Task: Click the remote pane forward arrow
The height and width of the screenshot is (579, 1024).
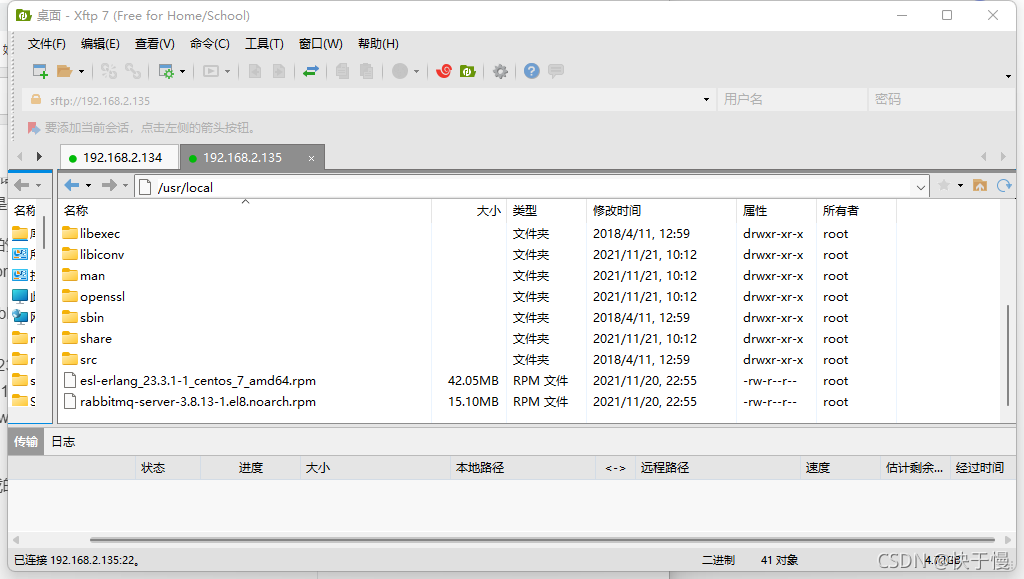Action: [109, 185]
